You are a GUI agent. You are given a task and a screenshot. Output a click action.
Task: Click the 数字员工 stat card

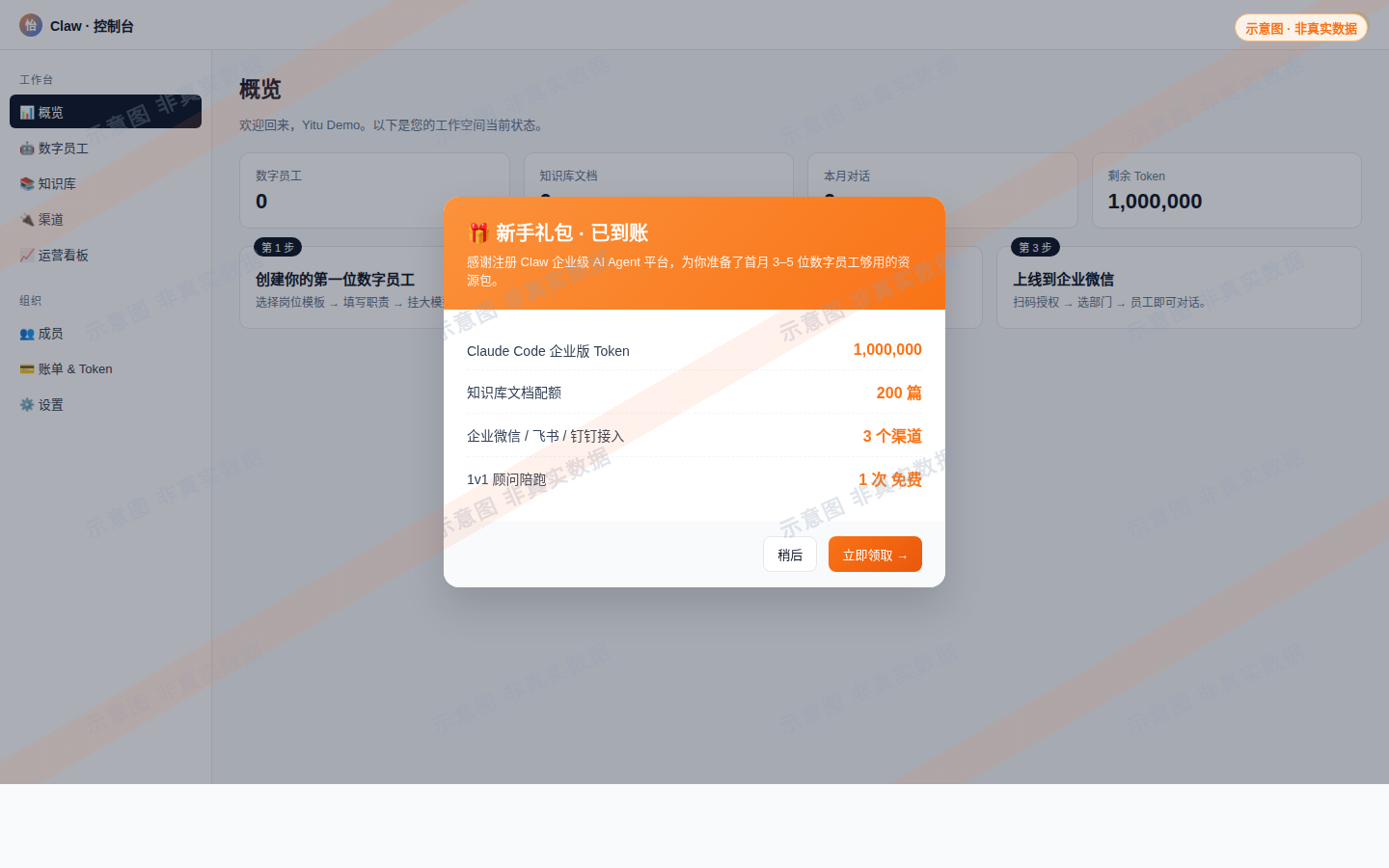pos(374,190)
